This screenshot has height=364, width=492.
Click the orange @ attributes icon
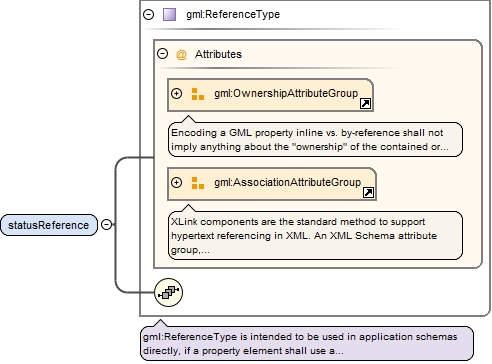[x=181, y=55]
